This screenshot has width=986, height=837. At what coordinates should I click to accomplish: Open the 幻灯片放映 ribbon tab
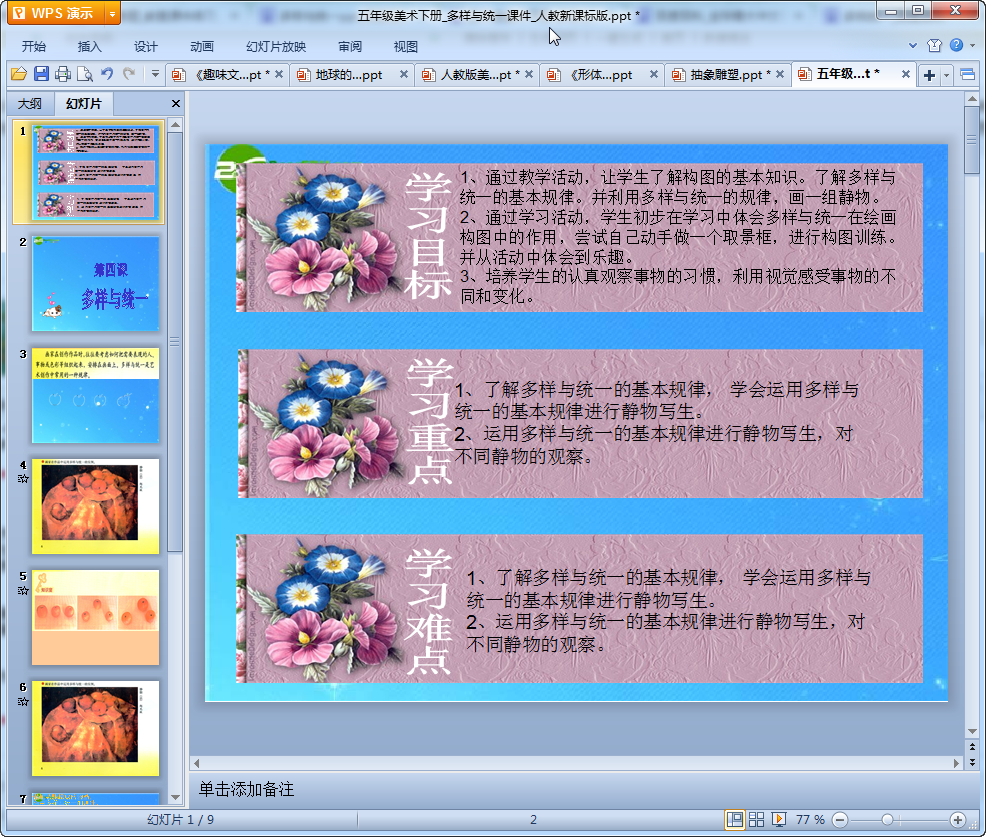(x=276, y=47)
